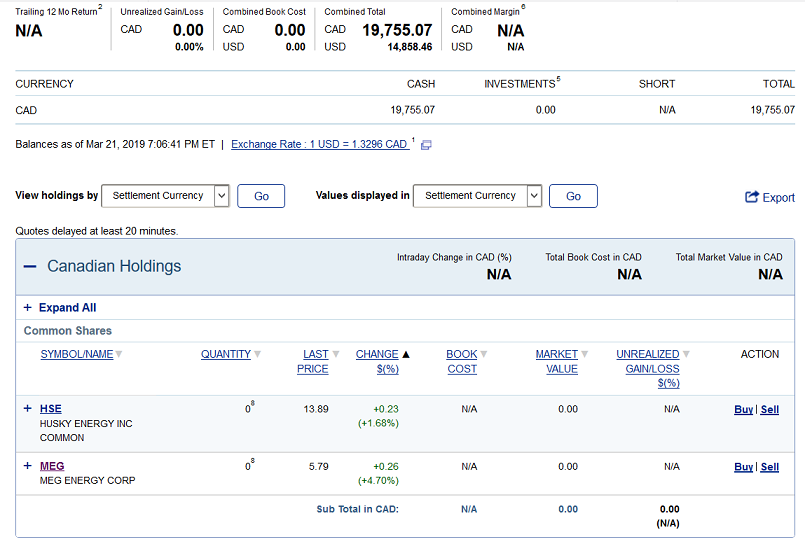Image resolution: width=805 pixels, height=544 pixels.
Task: Open the MEG symbol link
Action: pos(52,466)
